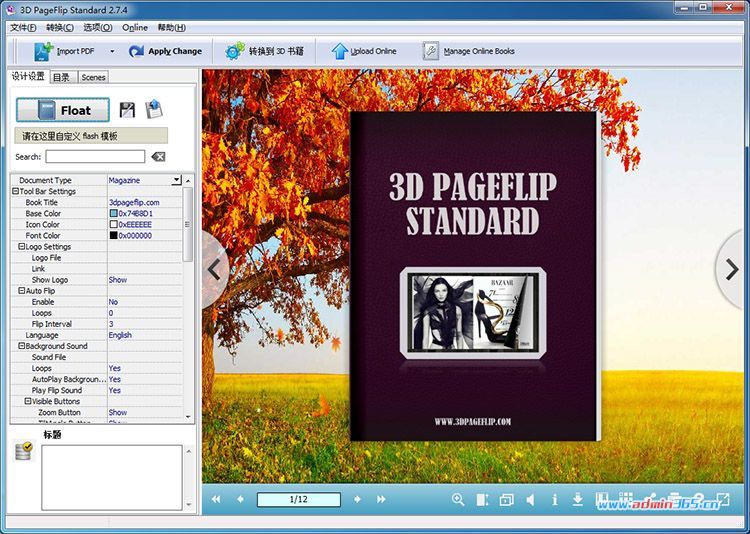The width and height of the screenshot is (750, 534).
Task: Click the property list scrollbar thumb
Action: pyautogui.click(x=188, y=224)
